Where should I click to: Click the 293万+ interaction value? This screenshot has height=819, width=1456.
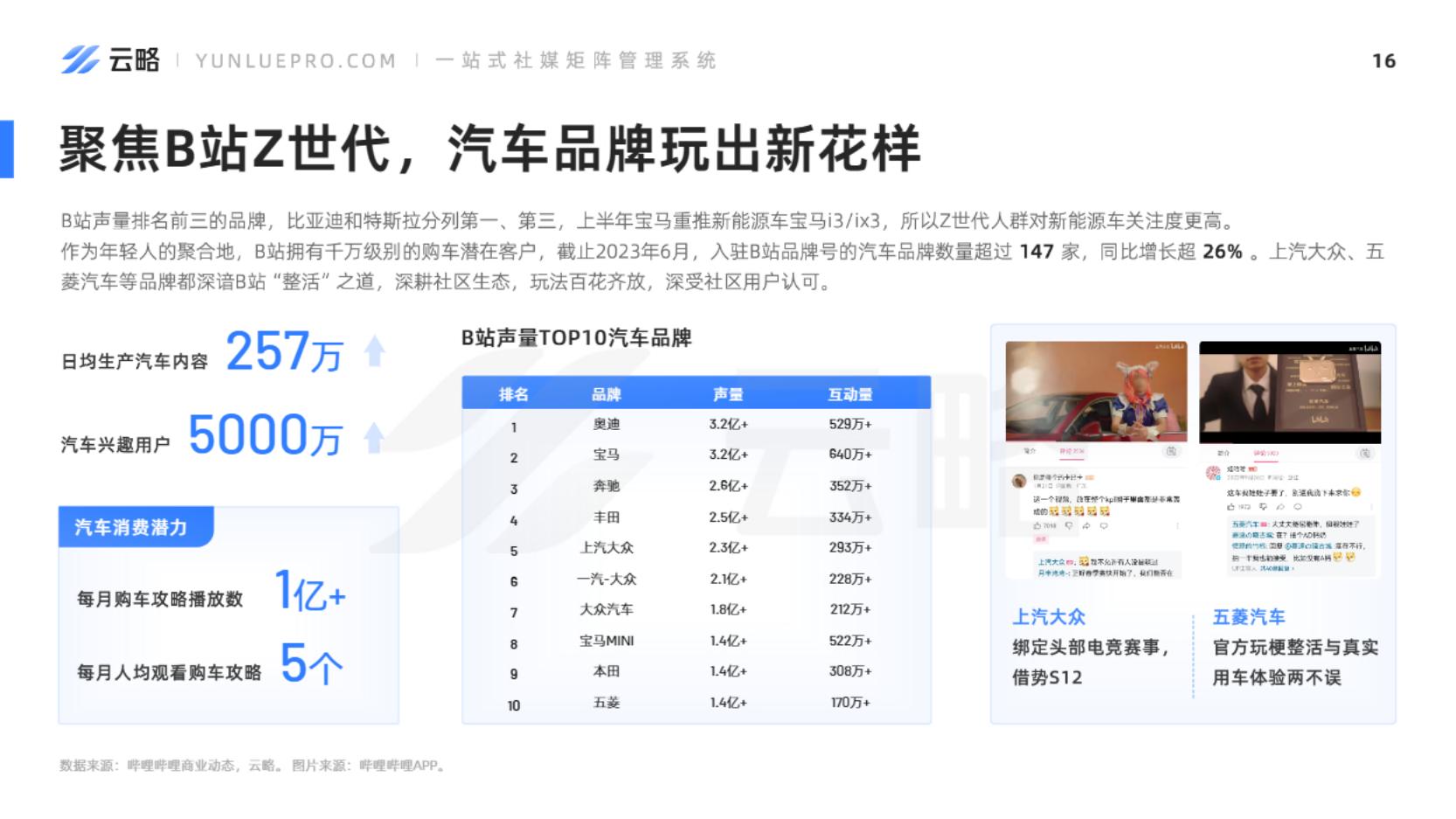click(x=849, y=548)
